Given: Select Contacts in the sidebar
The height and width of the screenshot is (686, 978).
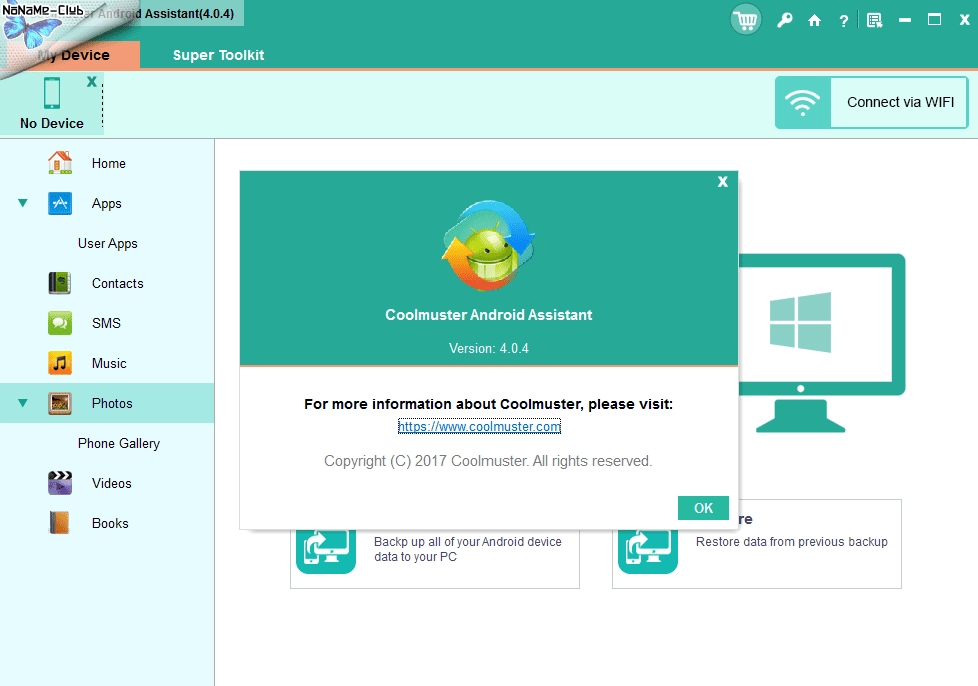Looking at the screenshot, I should (x=117, y=283).
